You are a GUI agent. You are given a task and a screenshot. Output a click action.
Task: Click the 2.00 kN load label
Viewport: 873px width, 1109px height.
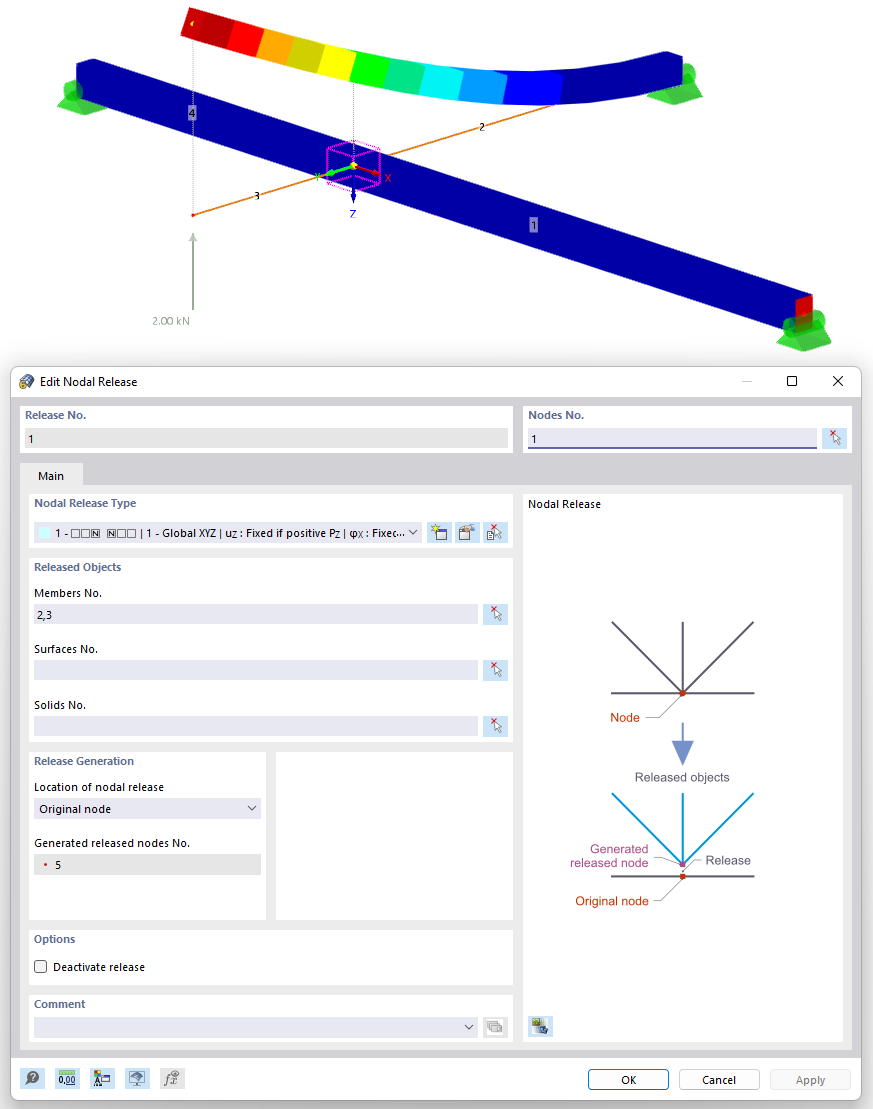coord(170,320)
